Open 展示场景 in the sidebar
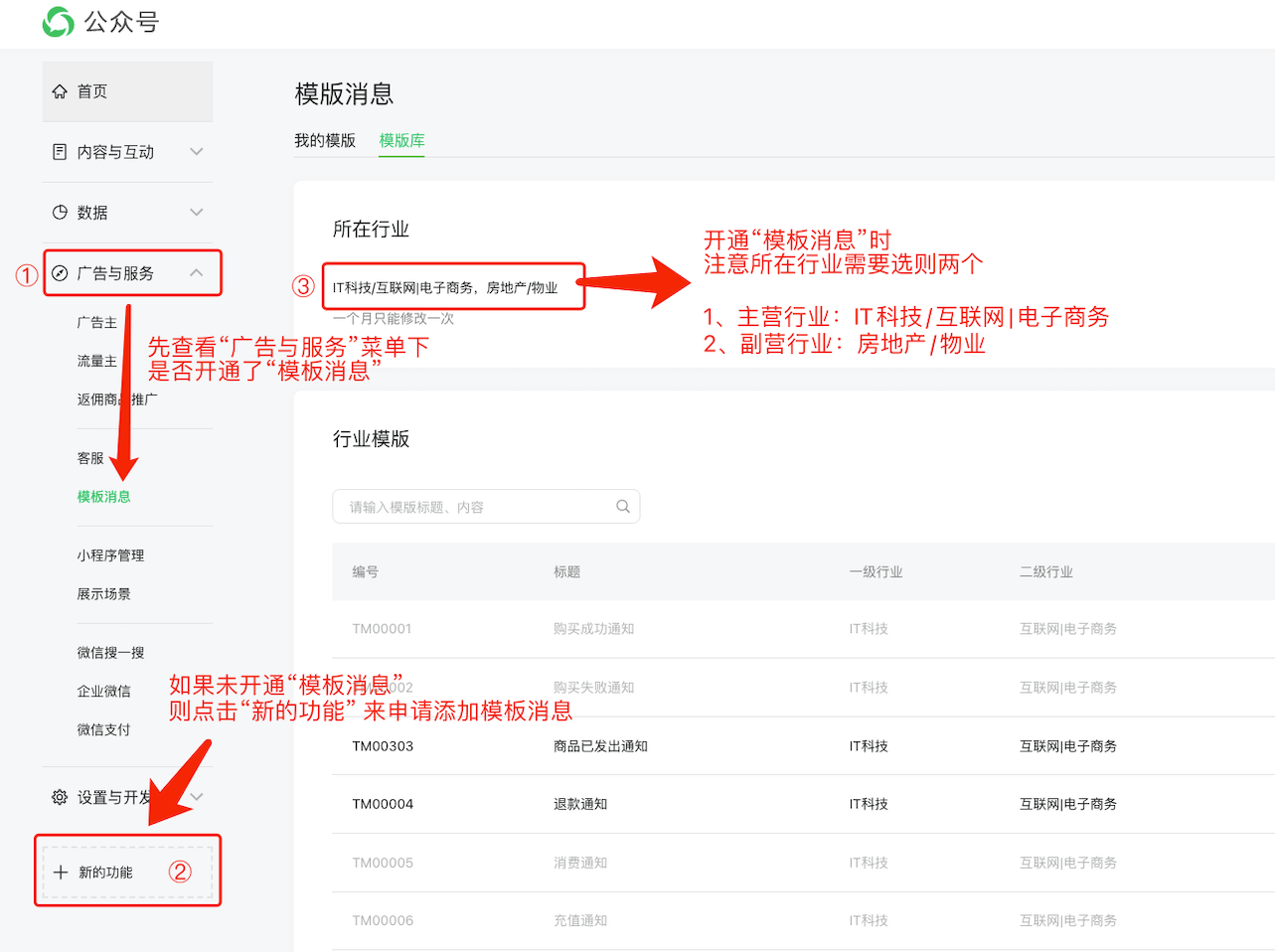The height and width of the screenshot is (952, 1275). pos(104,594)
